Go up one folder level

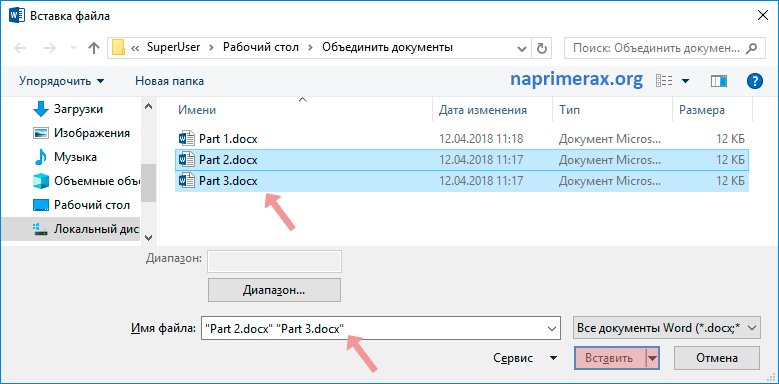[93, 48]
